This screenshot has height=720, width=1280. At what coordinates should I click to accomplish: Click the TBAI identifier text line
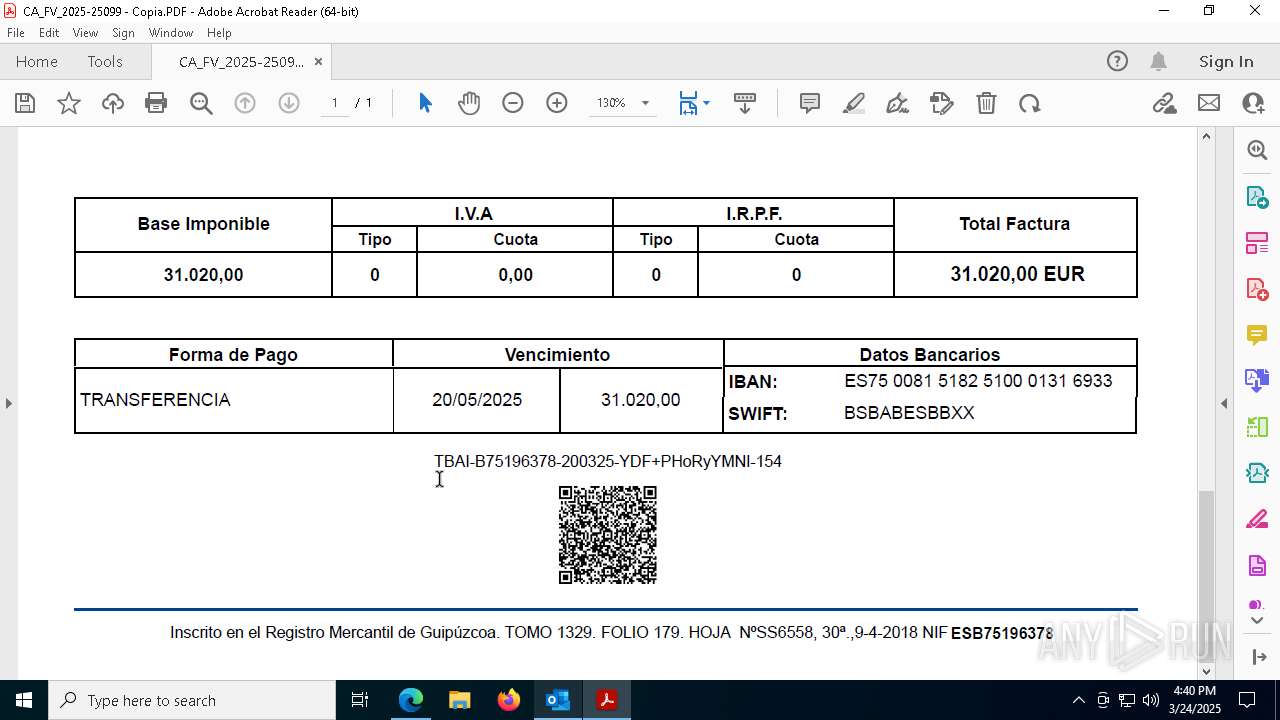608,461
